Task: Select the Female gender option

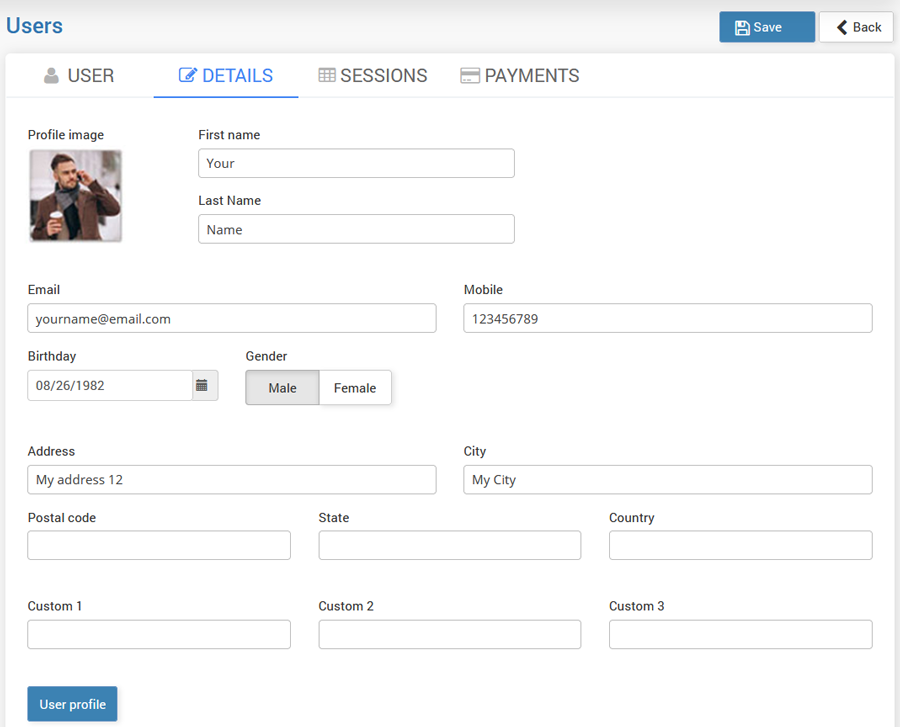Action: tap(355, 388)
